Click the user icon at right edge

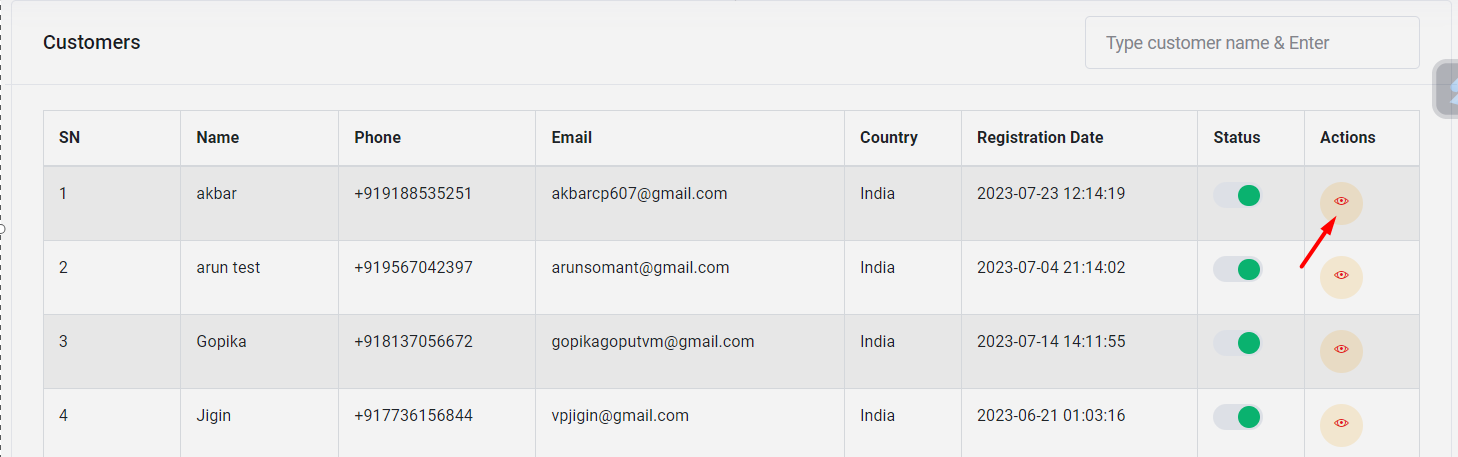click(x=1448, y=90)
